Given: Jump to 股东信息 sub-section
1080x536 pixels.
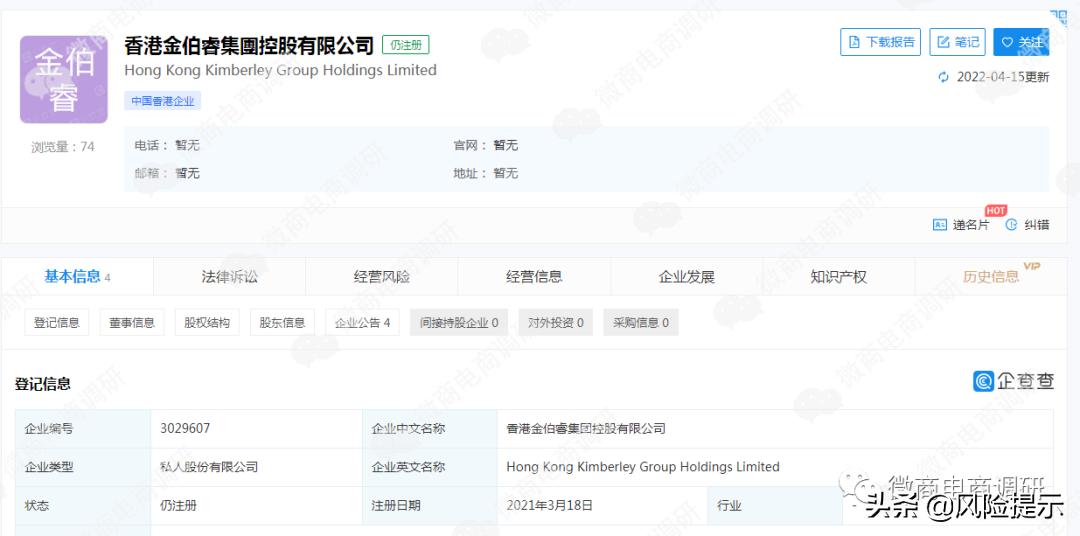Looking at the screenshot, I should pyautogui.click(x=282, y=322).
